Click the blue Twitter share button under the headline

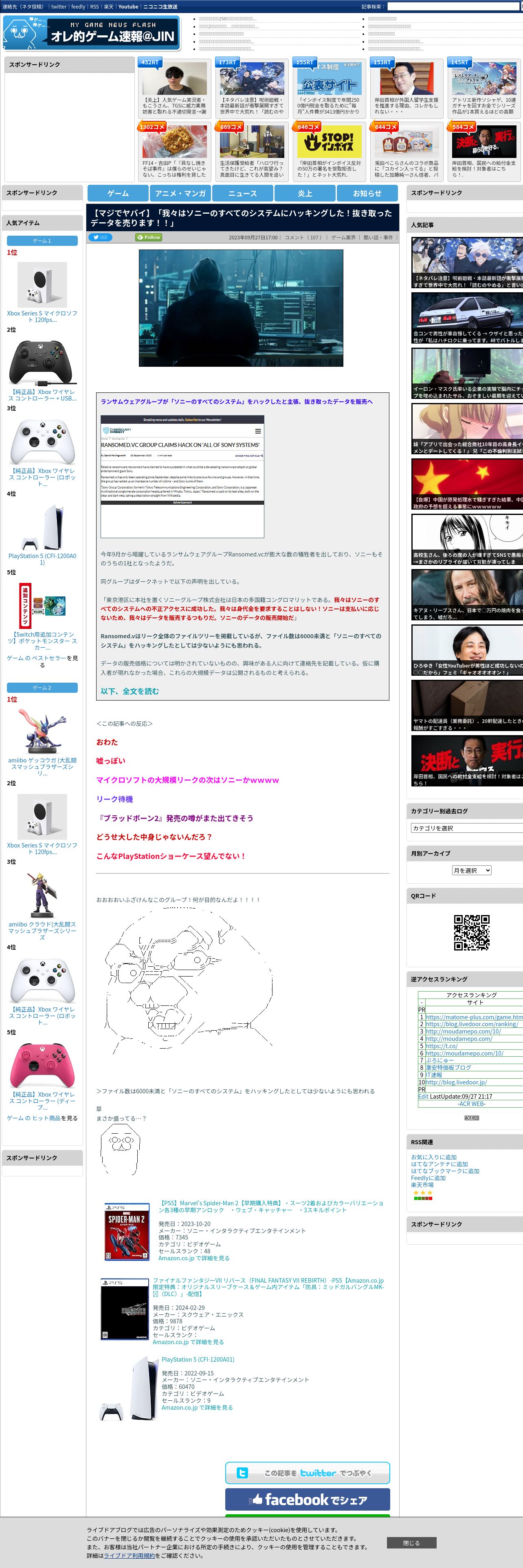pyautogui.click(x=101, y=237)
